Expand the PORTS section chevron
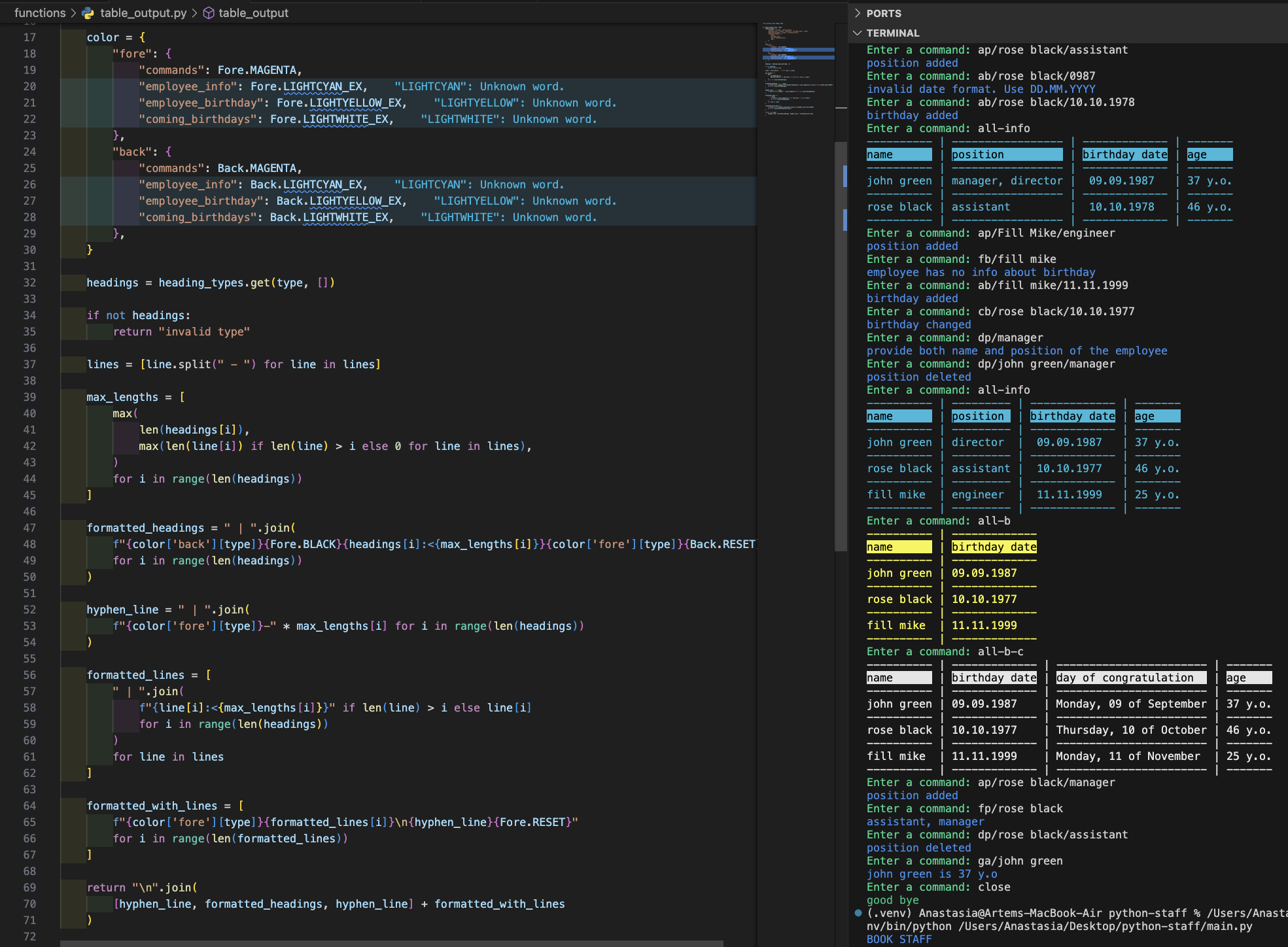This screenshot has width=1288, height=947. [858, 13]
